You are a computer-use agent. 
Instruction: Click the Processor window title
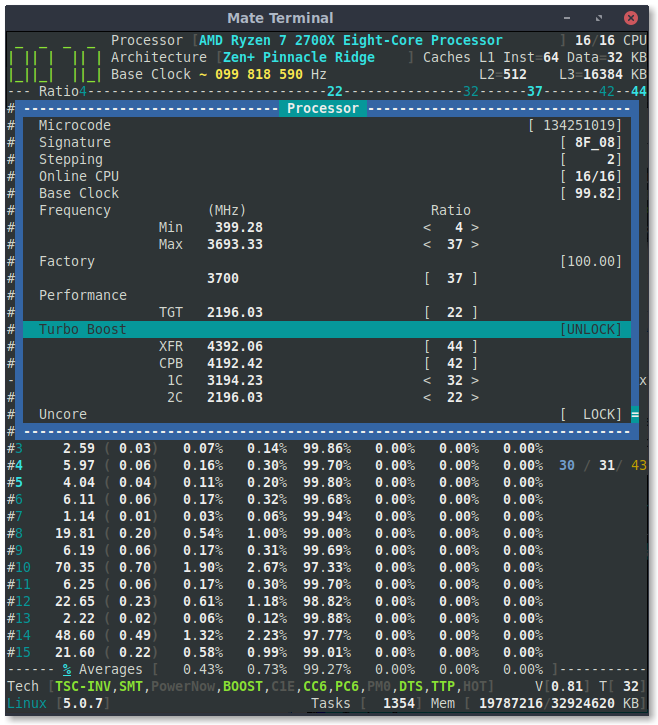coord(323,109)
